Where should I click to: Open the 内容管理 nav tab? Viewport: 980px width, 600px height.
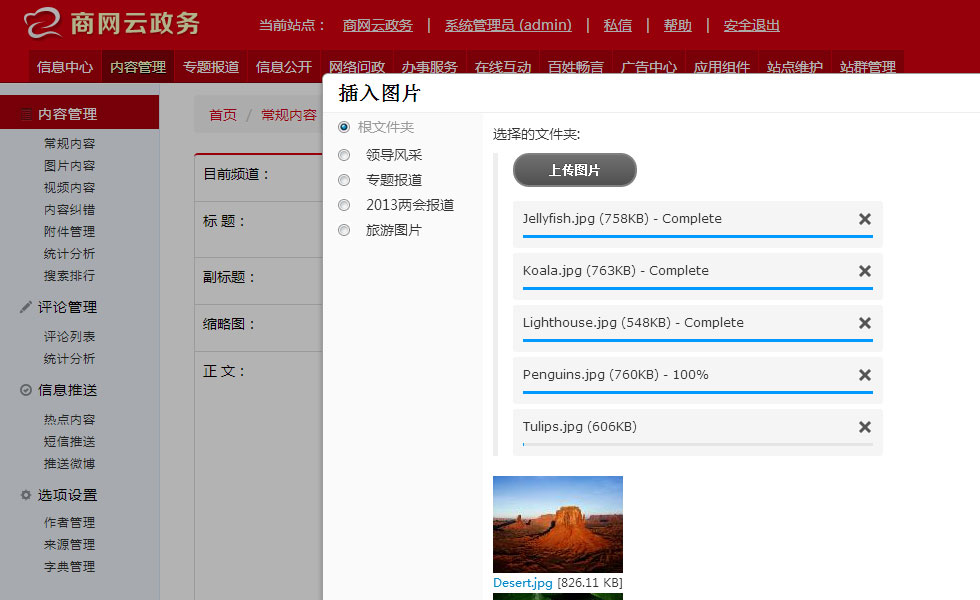(x=138, y=67)
